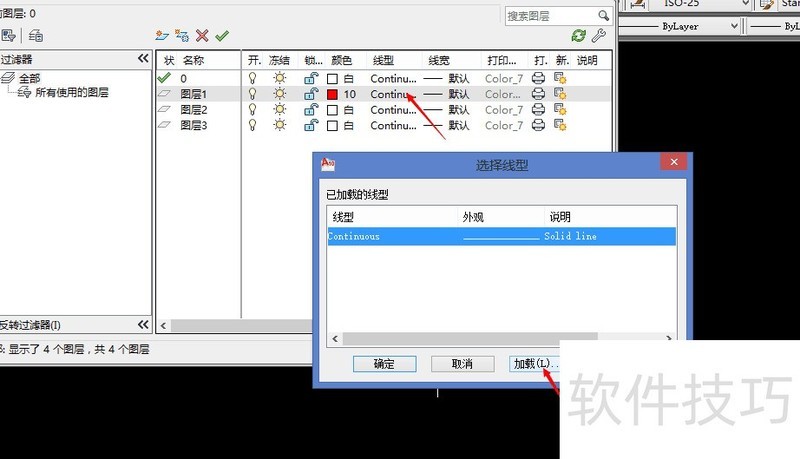The image size is (800, 459).
Task: Click the 线宽 column header
Action: tap(439, 60)
